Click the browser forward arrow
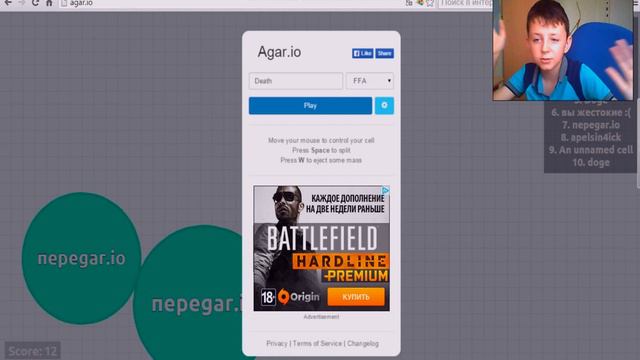 click(22, 3)
